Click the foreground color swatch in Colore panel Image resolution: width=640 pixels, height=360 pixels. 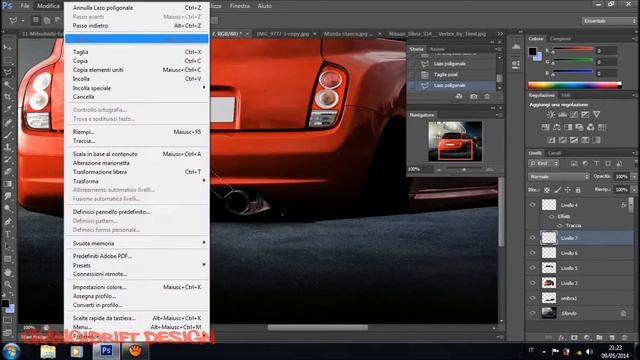pos(532,51)
